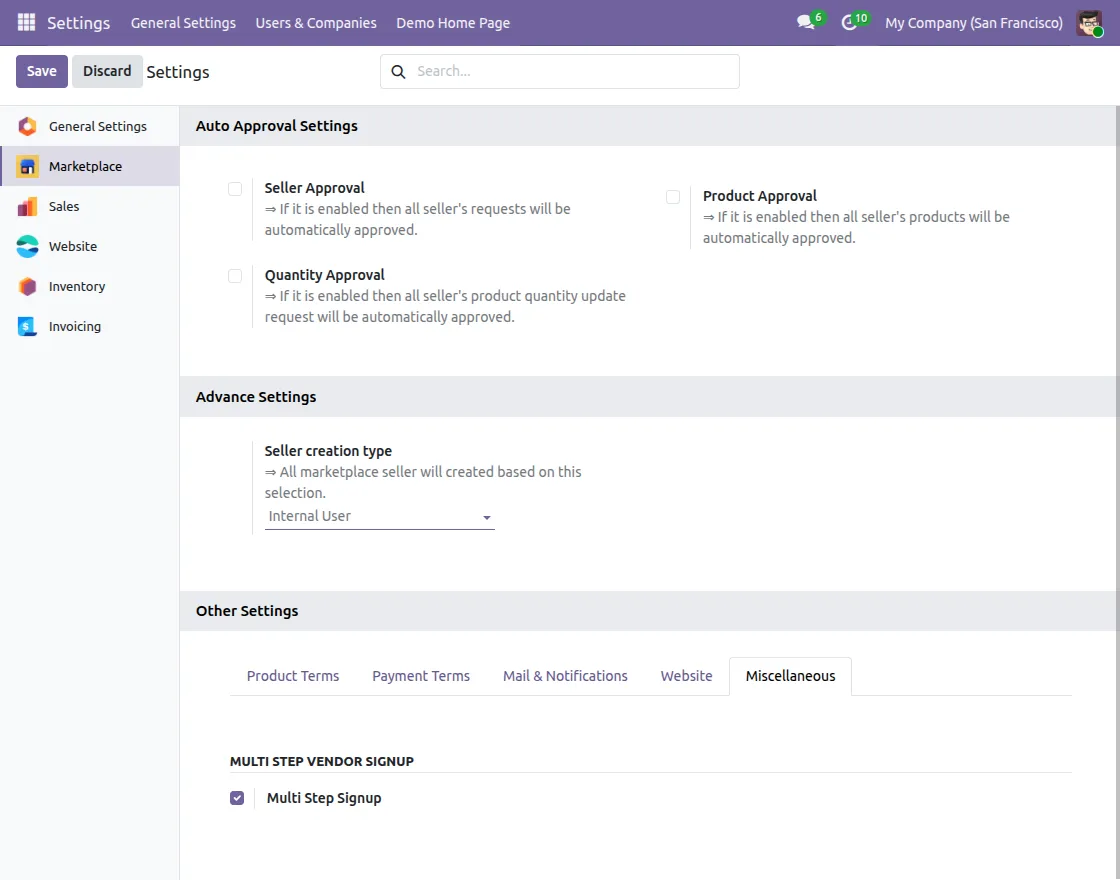Enable the Product Approval checkbox

(x=673, y=196)
